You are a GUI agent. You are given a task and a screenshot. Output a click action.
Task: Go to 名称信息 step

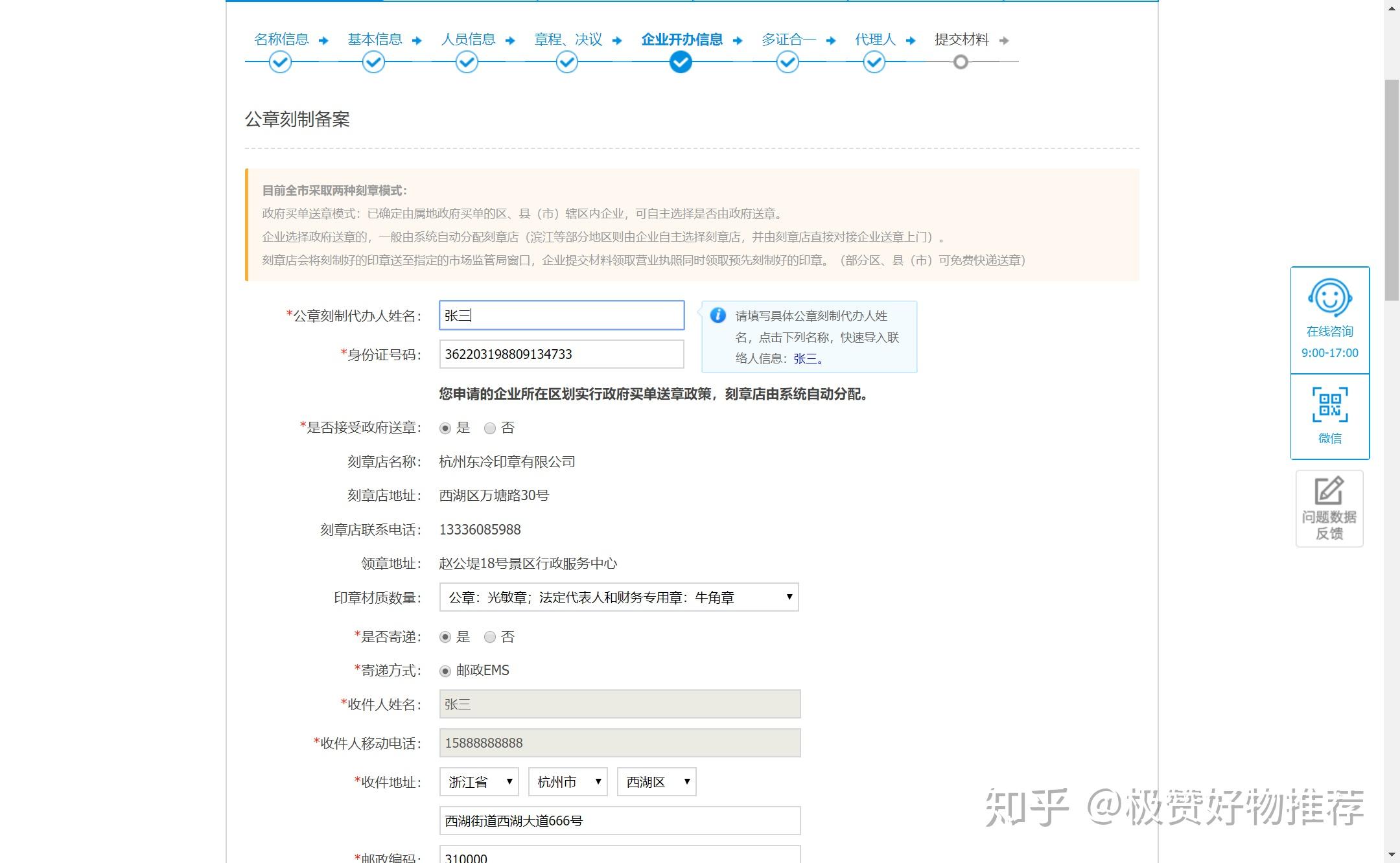click(x=281, y=40)
